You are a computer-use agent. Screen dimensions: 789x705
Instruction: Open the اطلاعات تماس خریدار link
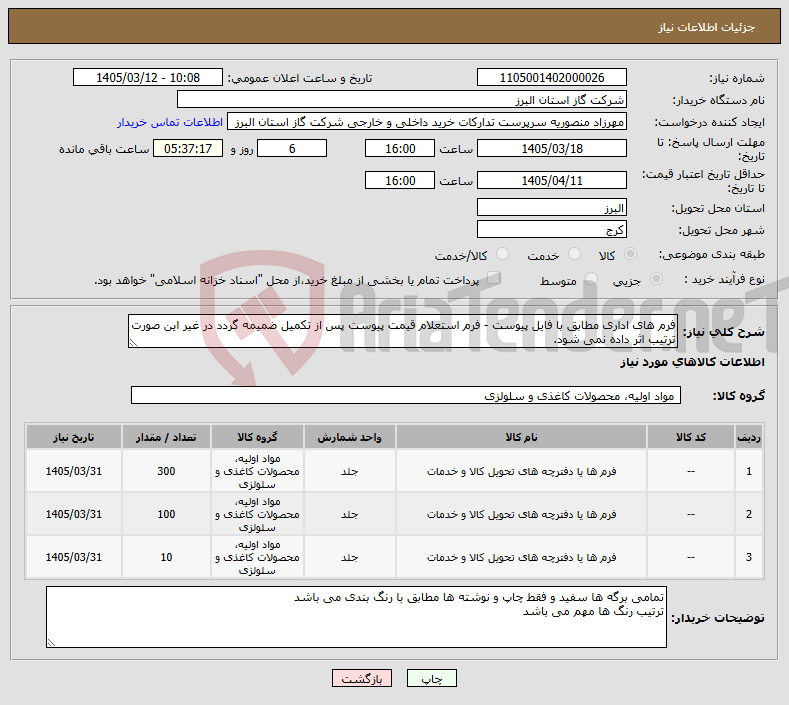coord(170,122)
